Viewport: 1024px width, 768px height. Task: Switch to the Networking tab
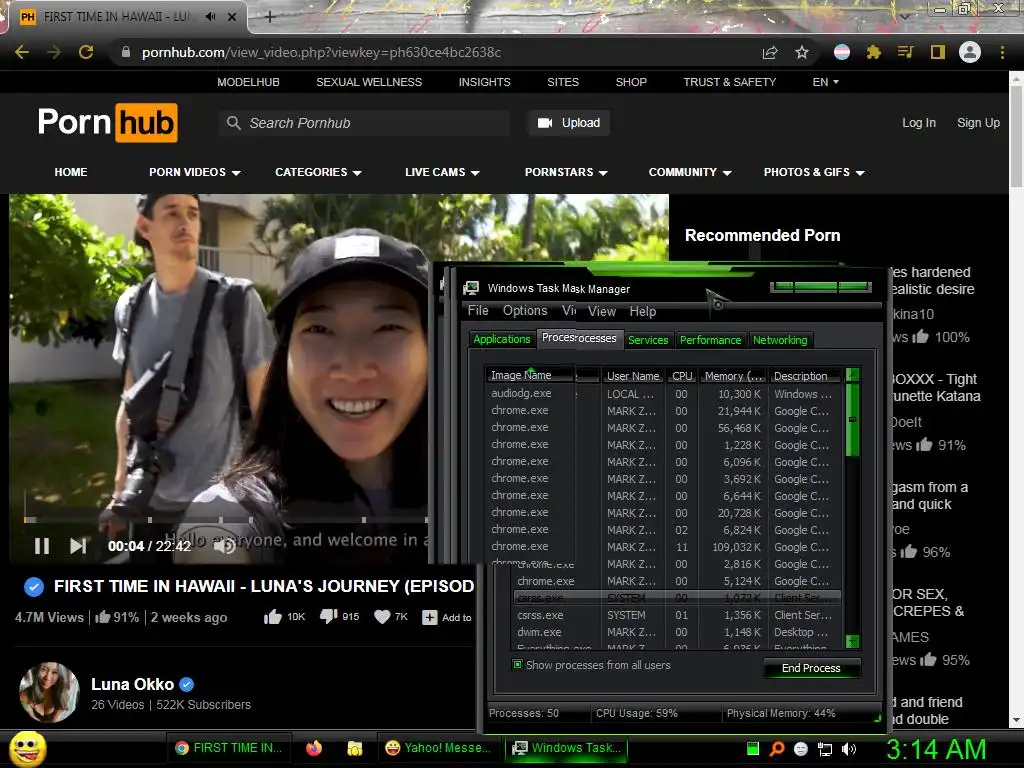coord(780,340)
